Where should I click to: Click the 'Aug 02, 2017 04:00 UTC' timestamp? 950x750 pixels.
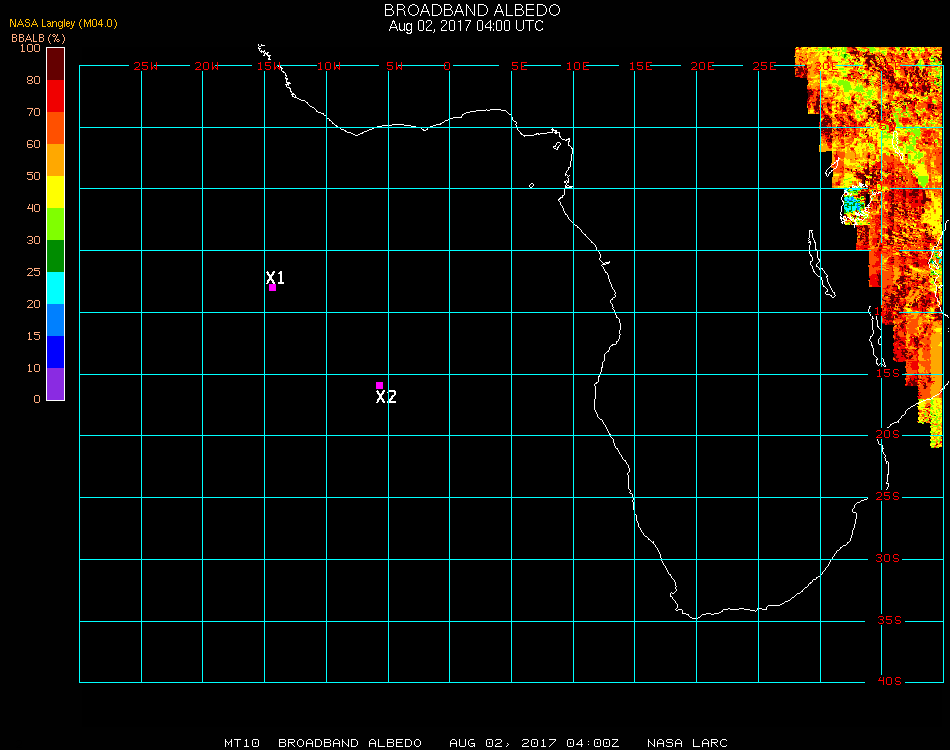pos(466,26)
